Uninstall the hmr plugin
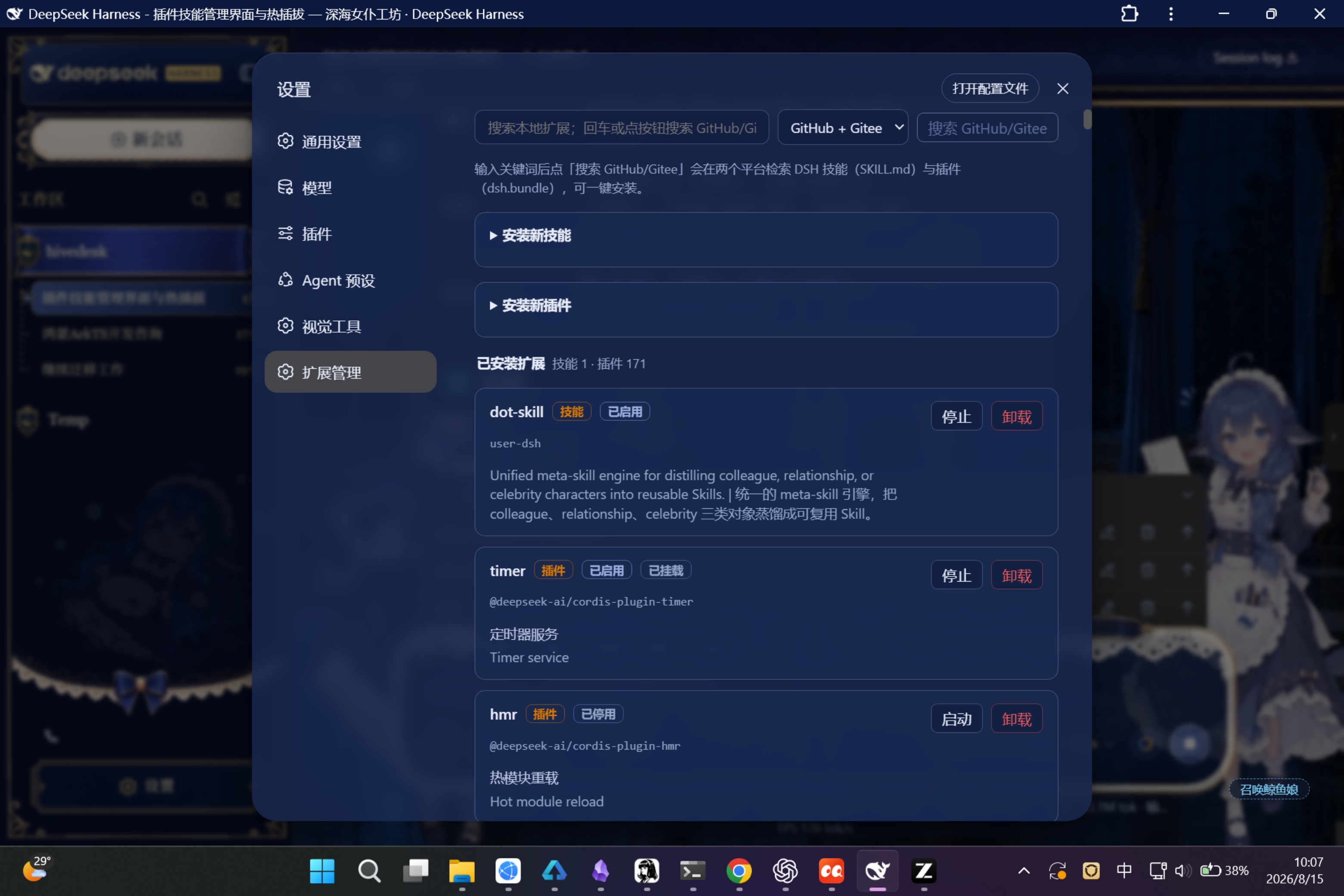This screenshot has height=896, width=1344. click(1017, 719)
